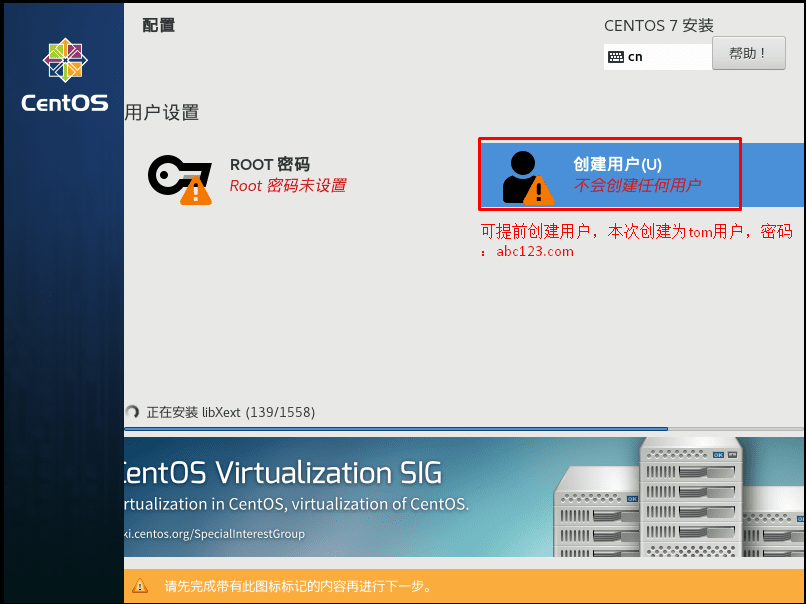Open the 帮助! help button
This screenshot has width=806, height=604.
click(748, 53)
